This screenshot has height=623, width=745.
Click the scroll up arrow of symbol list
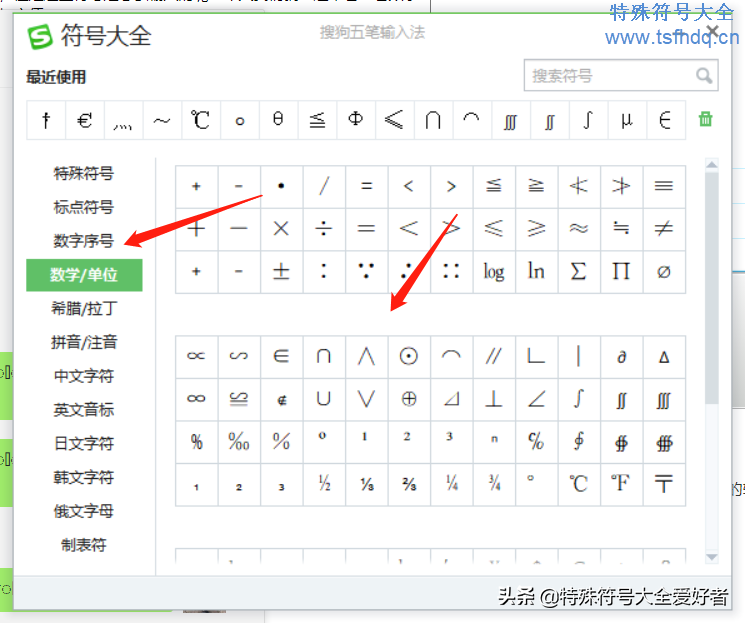[712, 166]
